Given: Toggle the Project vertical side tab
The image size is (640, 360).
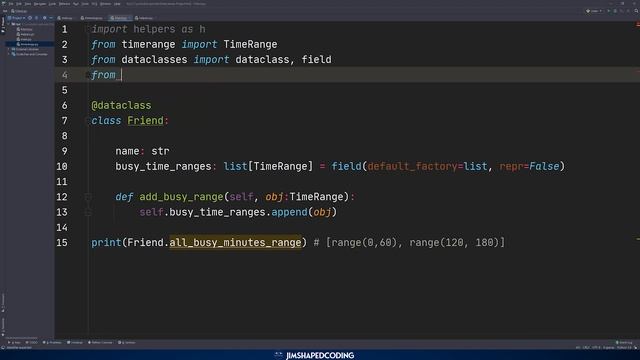Looking at the screenshot, I should coord(3,24).
